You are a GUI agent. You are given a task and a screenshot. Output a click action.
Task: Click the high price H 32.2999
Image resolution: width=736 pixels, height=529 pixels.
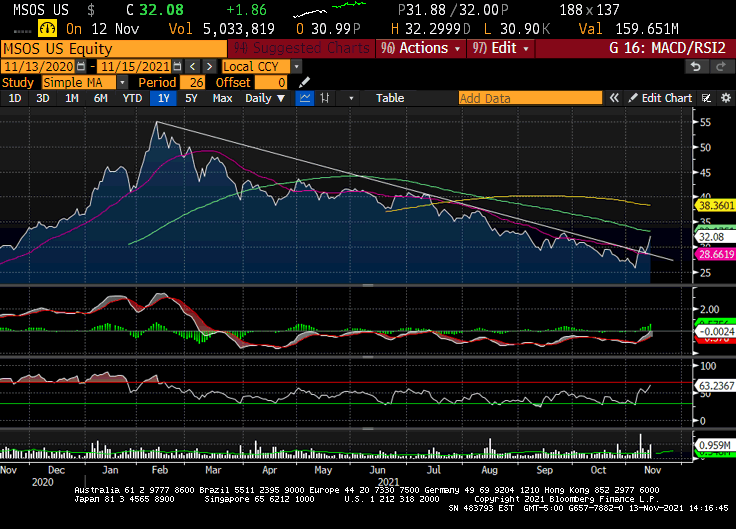point(430,29)
